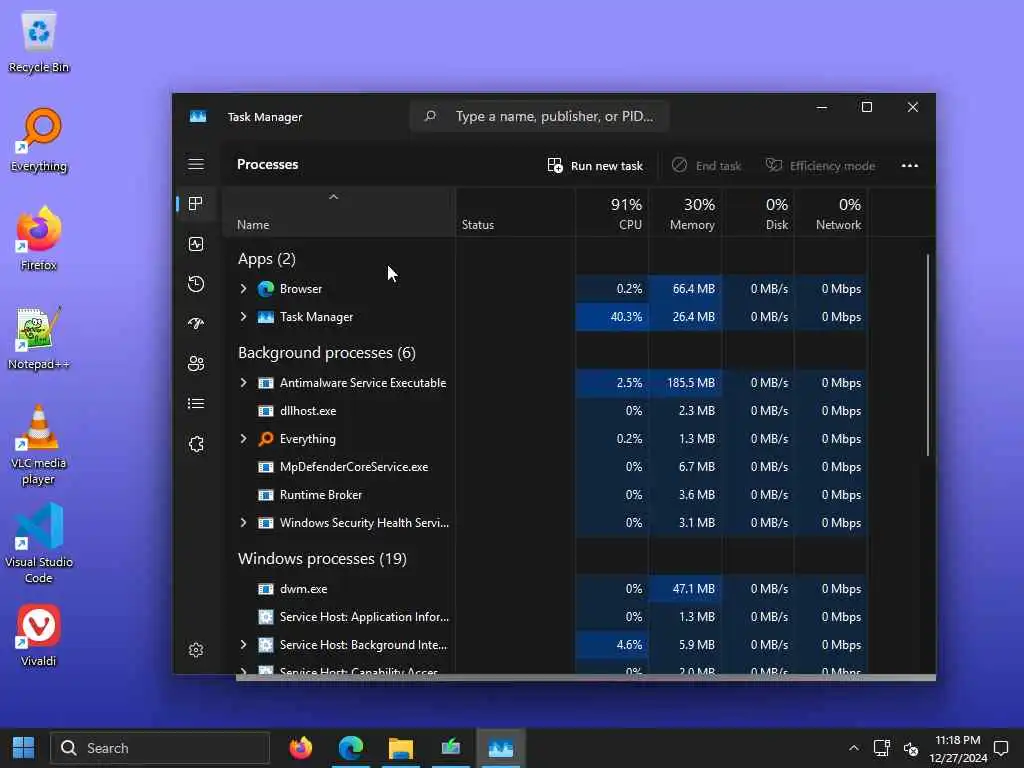Viewport: 1024px width, 768px height.
Task: Select Service Host: Application Information row
Action: coord(546,617)
